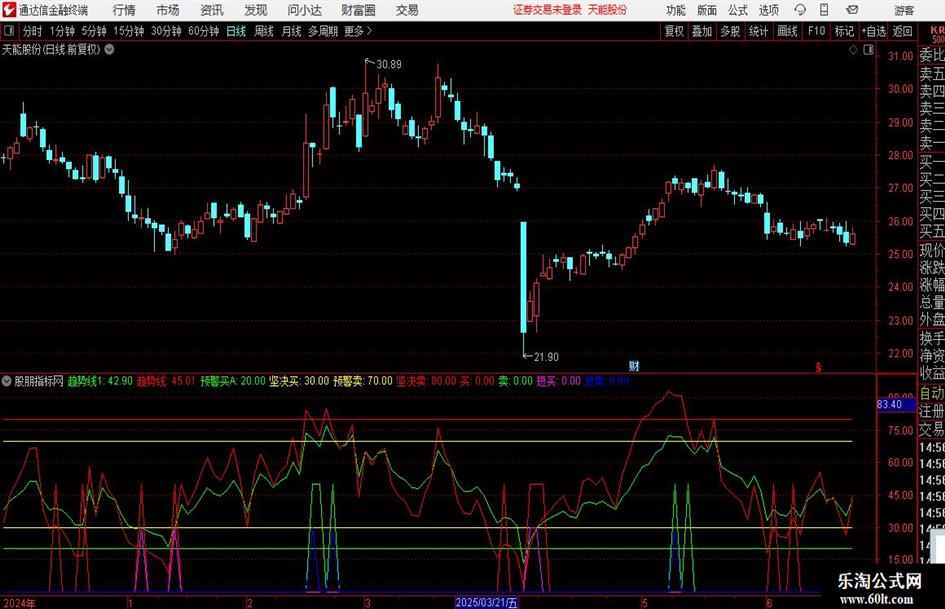The height and width of the screenshot is (609, 945).
Task: Open the customer service headset icon
Action: [x=800, y=10]
